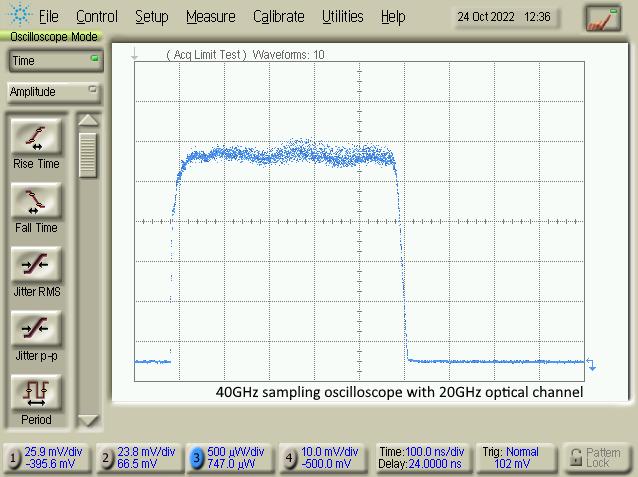Open the Time and Delay timebase settings
The height and width of the screenshot is (477, 638).
(x=420, y=457)
